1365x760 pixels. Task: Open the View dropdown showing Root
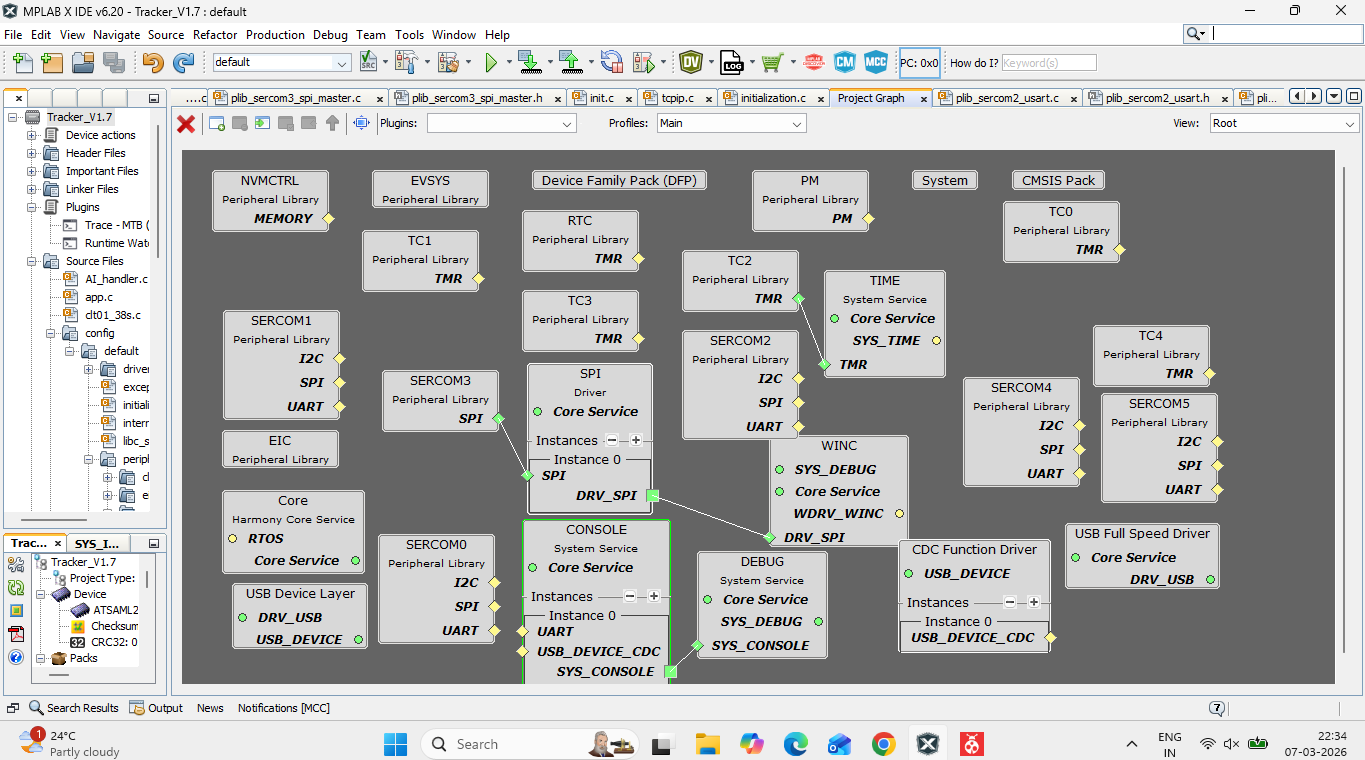pos(1283,124)
